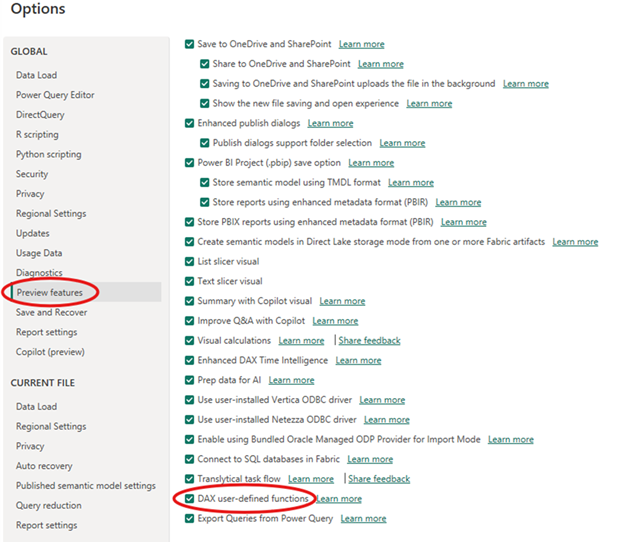Toggle Netezza ODBC driver checkbox

[189, 419]
